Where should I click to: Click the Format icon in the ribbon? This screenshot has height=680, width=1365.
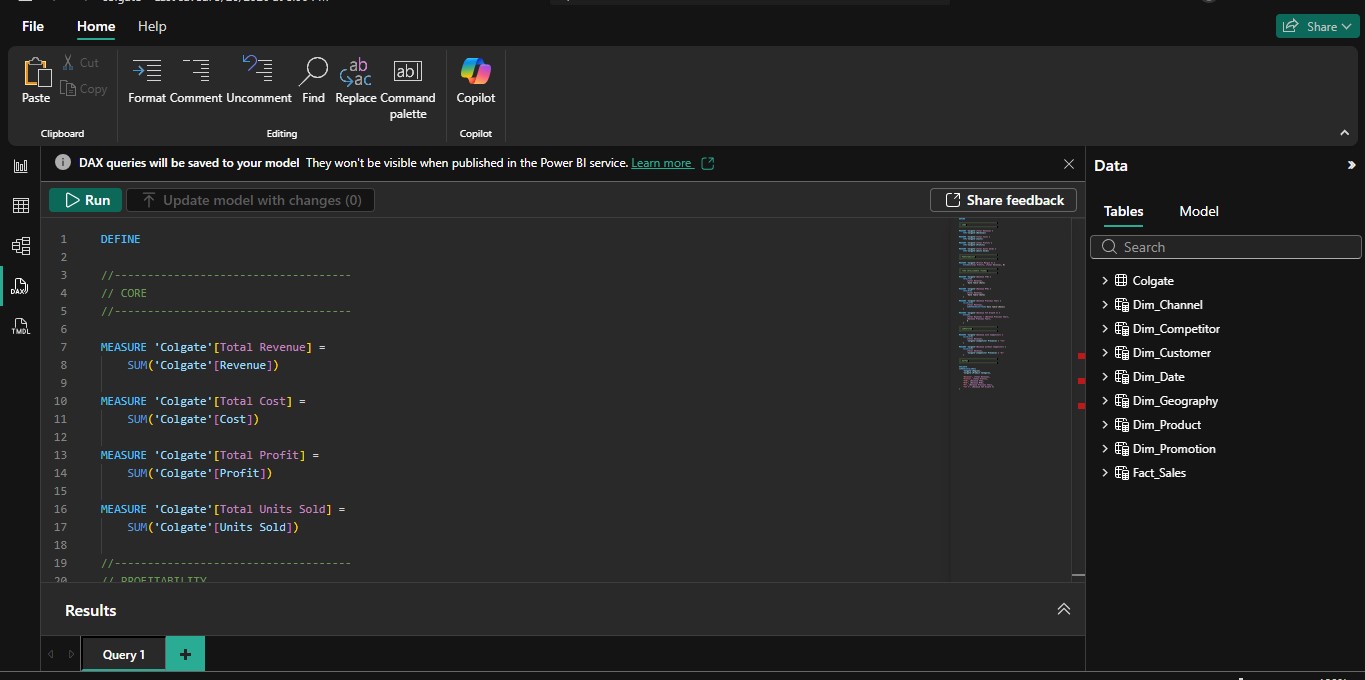(x=147, y=80)
